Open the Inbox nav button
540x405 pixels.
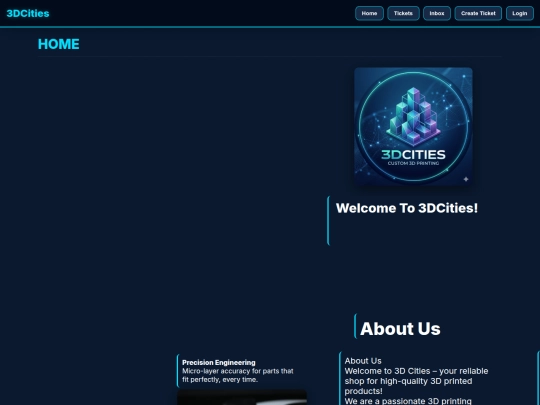(x=437, y=13)
